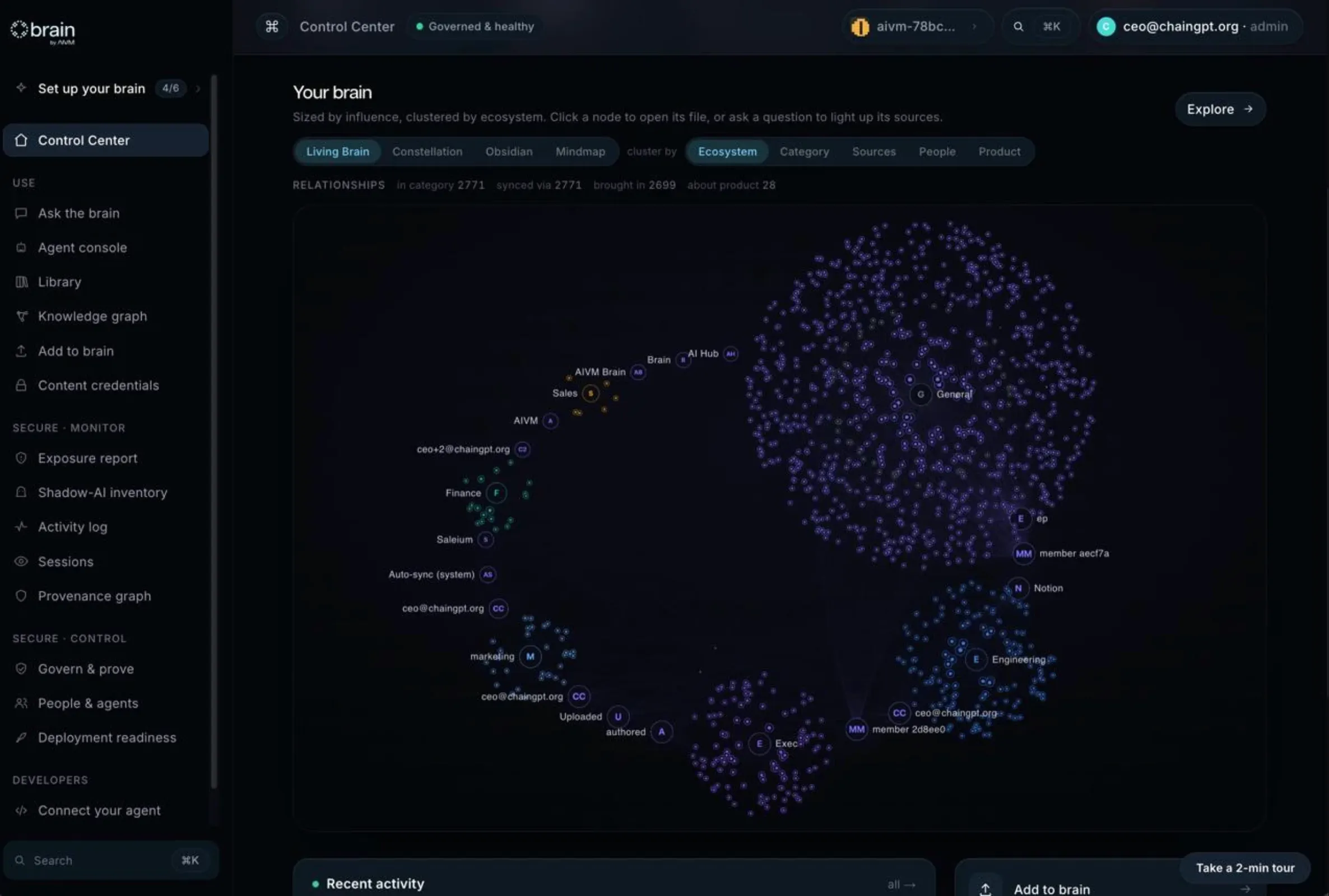Select the Auto-sync (system) node

click(x=487, y=575)
